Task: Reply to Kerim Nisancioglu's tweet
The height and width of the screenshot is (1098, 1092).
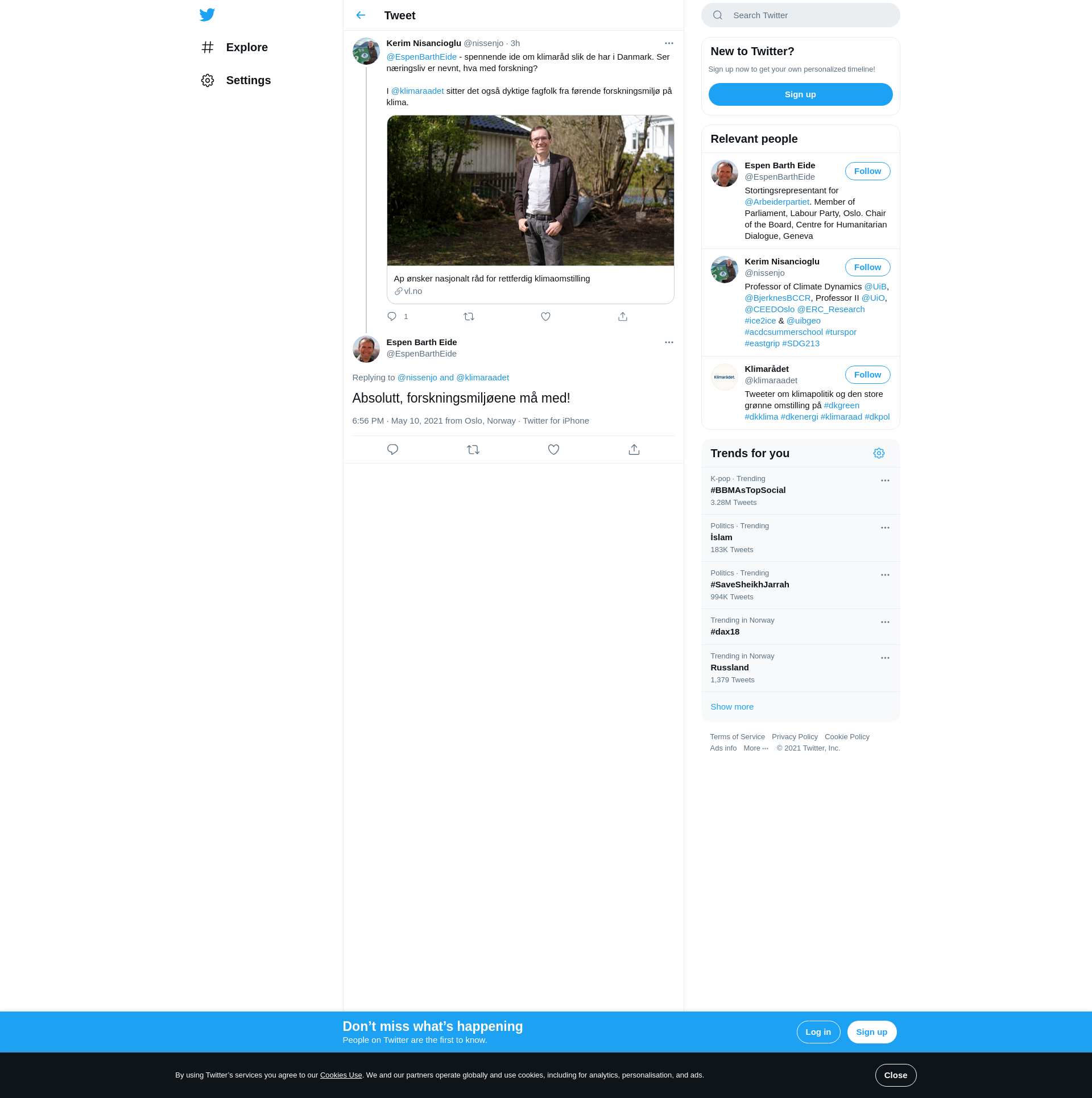Action: [x=392, y=317]
